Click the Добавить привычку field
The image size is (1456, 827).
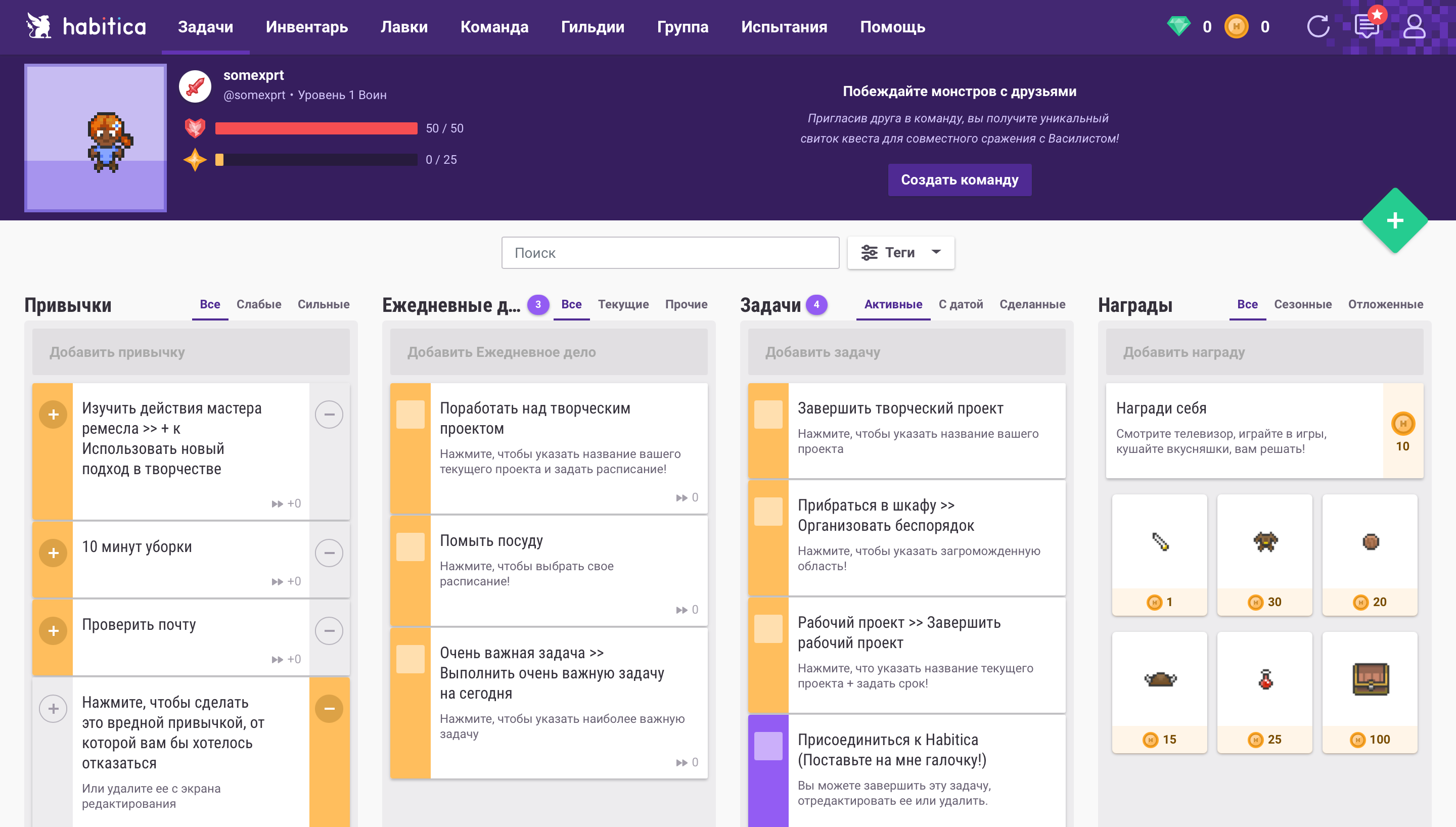pyautogui.click(x=191, y=352)
